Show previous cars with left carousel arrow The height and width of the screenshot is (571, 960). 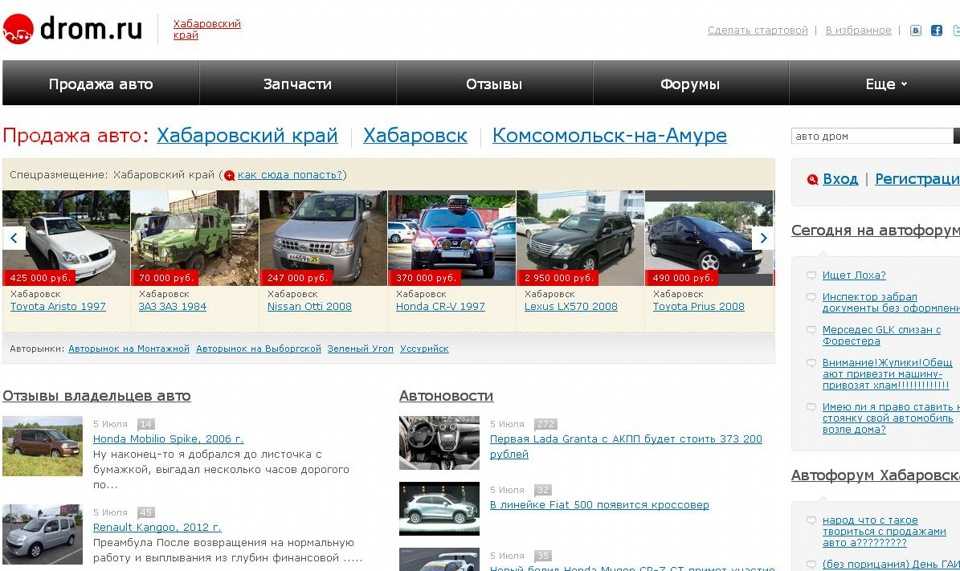click(13, 238)
